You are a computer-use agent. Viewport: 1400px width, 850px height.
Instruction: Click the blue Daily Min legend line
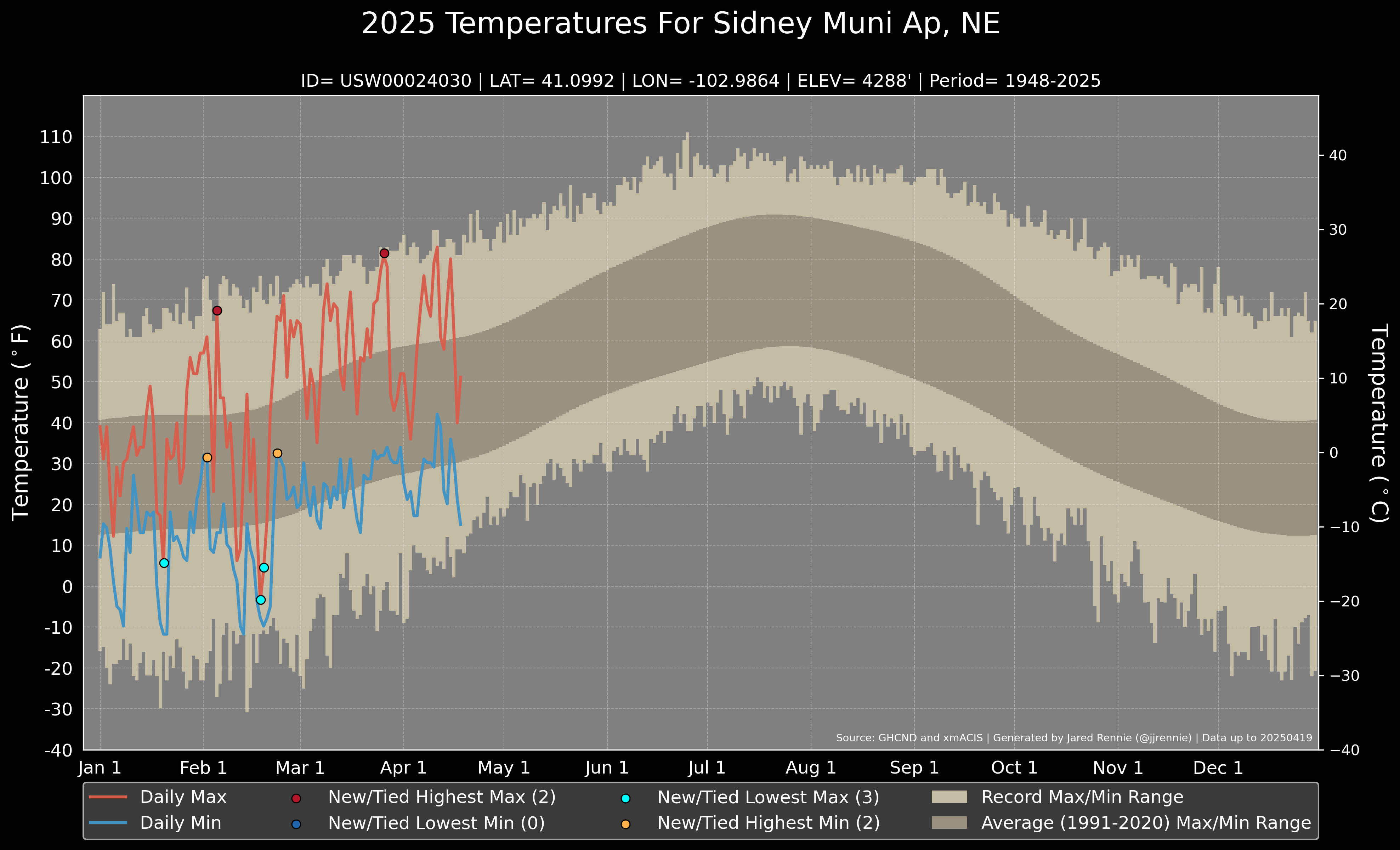(x=108, y=823)
